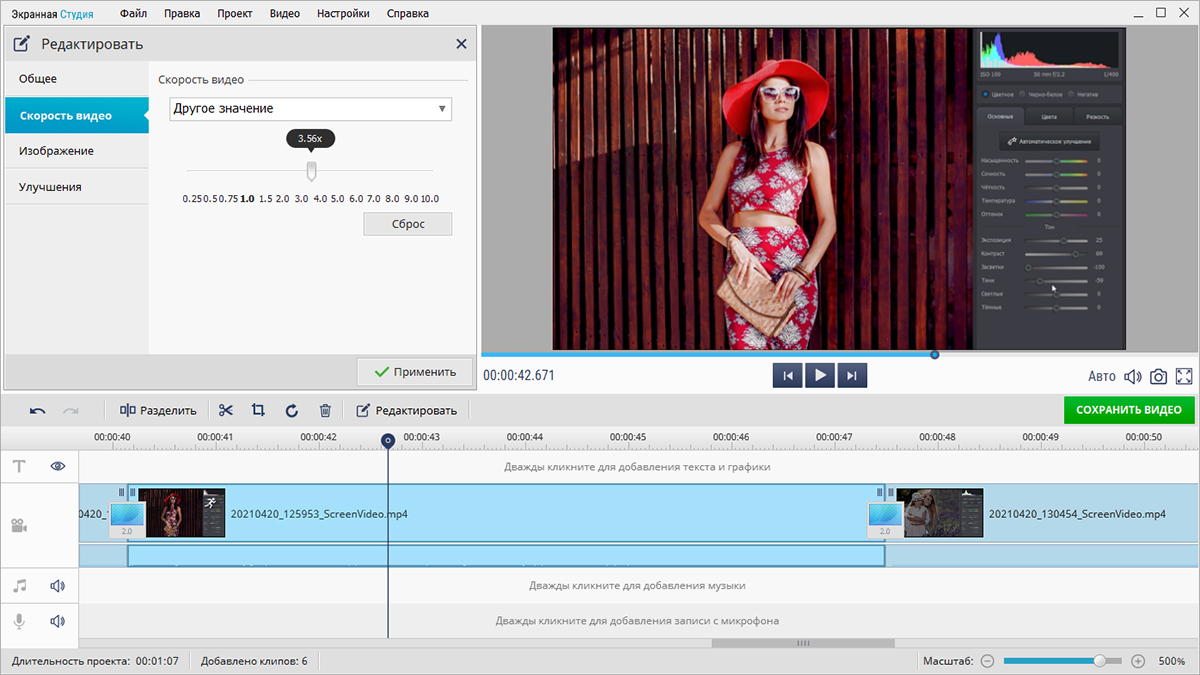Mute the microphone track
This screenshot has width=1200, height=675.
click(x=58, y=621)
